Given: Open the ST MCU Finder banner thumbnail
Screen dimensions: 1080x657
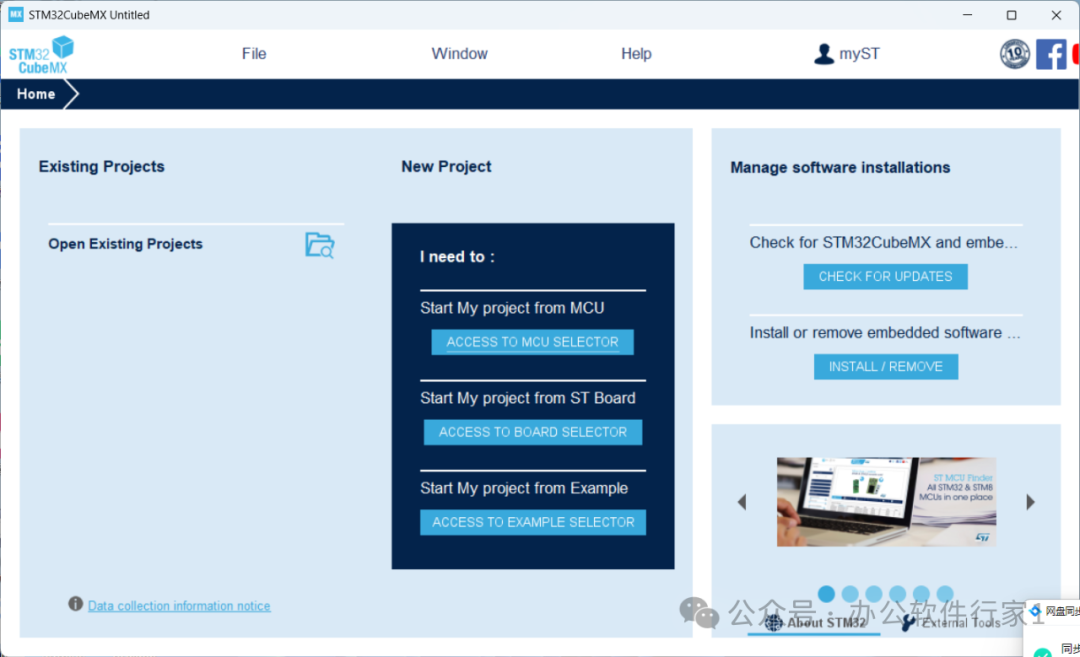Looking at the screenshot, I should coord(886,502).
